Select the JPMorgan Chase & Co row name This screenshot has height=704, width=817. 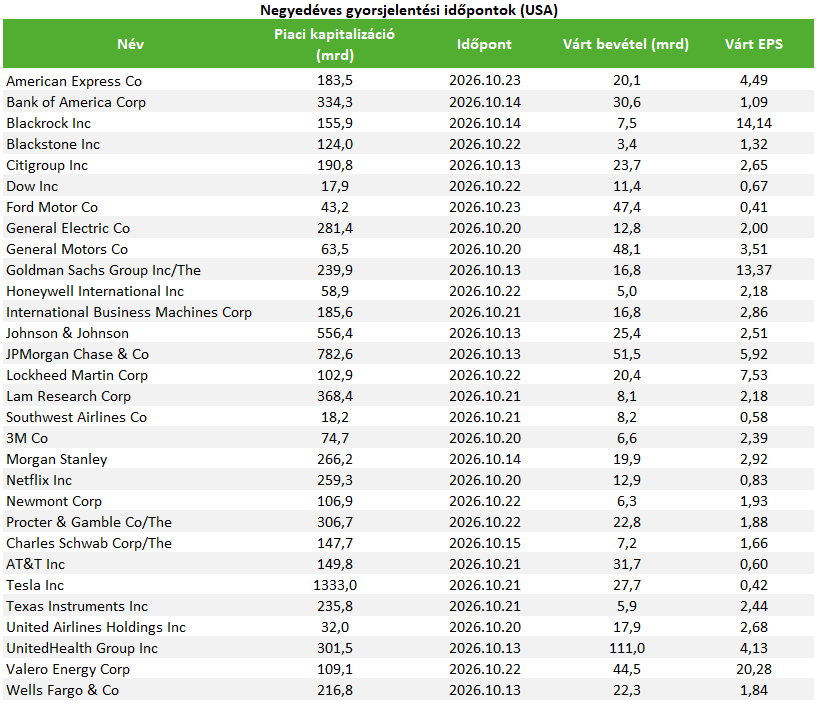point(78,354)
